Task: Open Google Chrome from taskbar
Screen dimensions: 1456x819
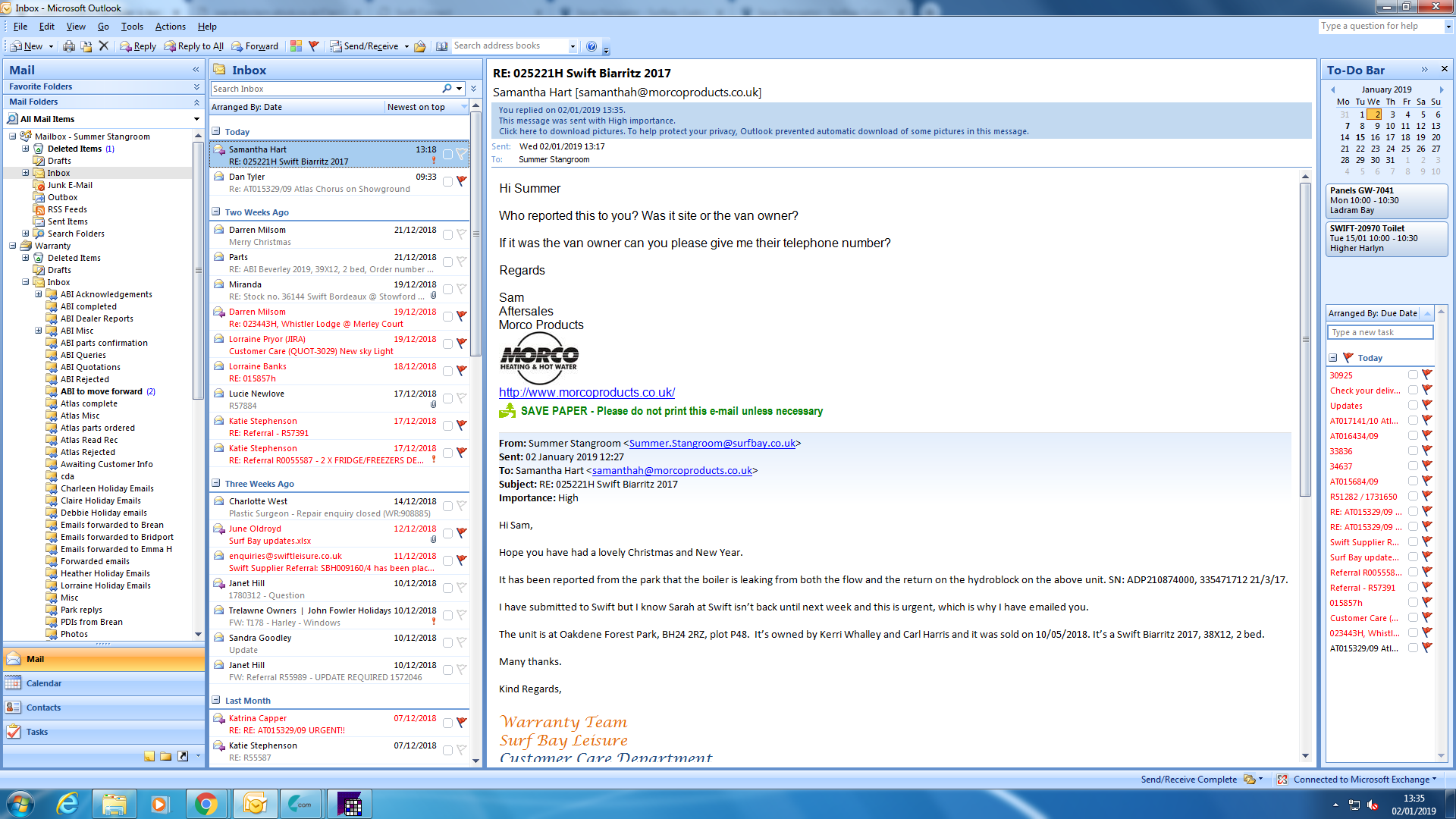Action: click(206, 804)
